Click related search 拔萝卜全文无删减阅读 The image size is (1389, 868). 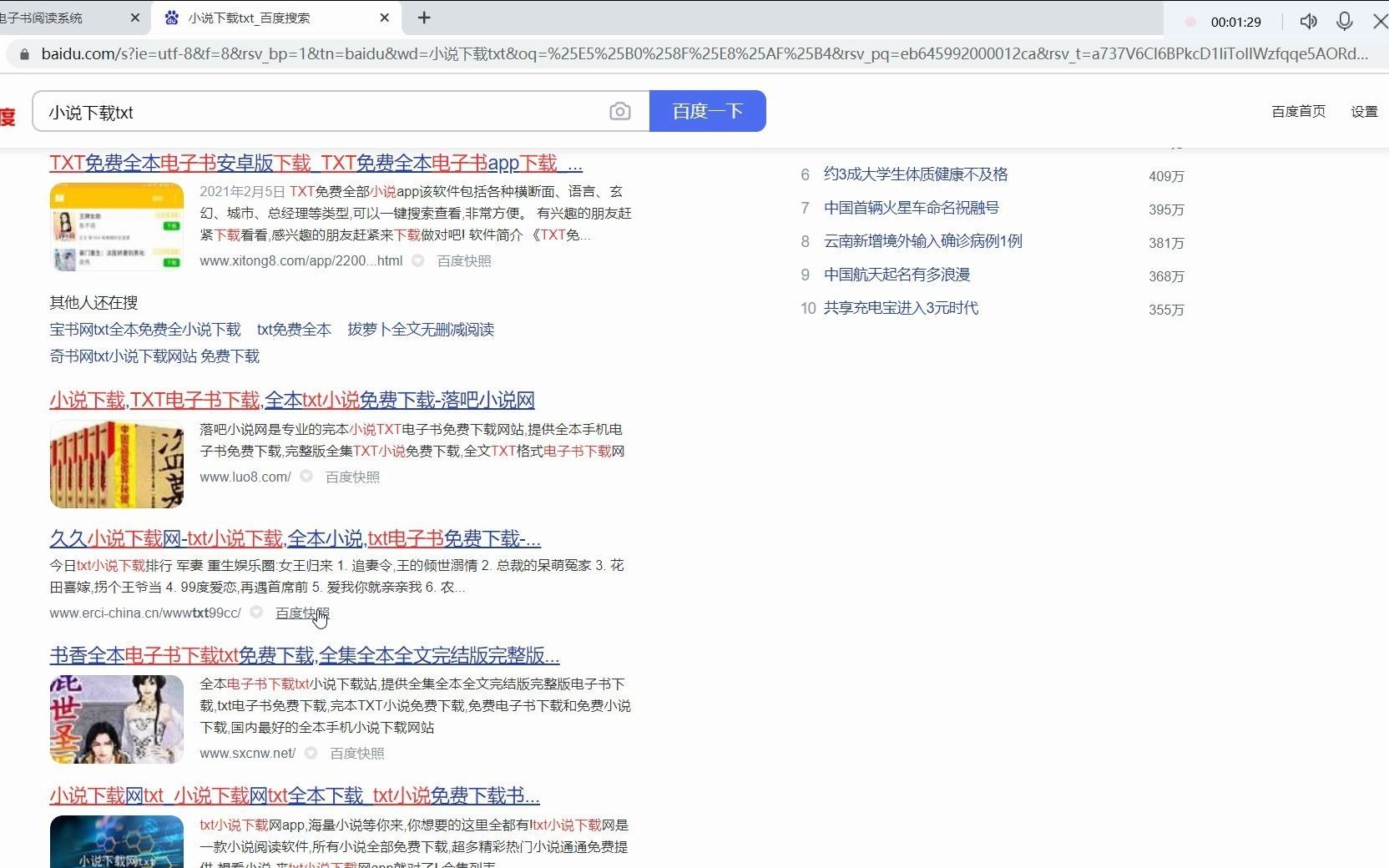point(421,330)
